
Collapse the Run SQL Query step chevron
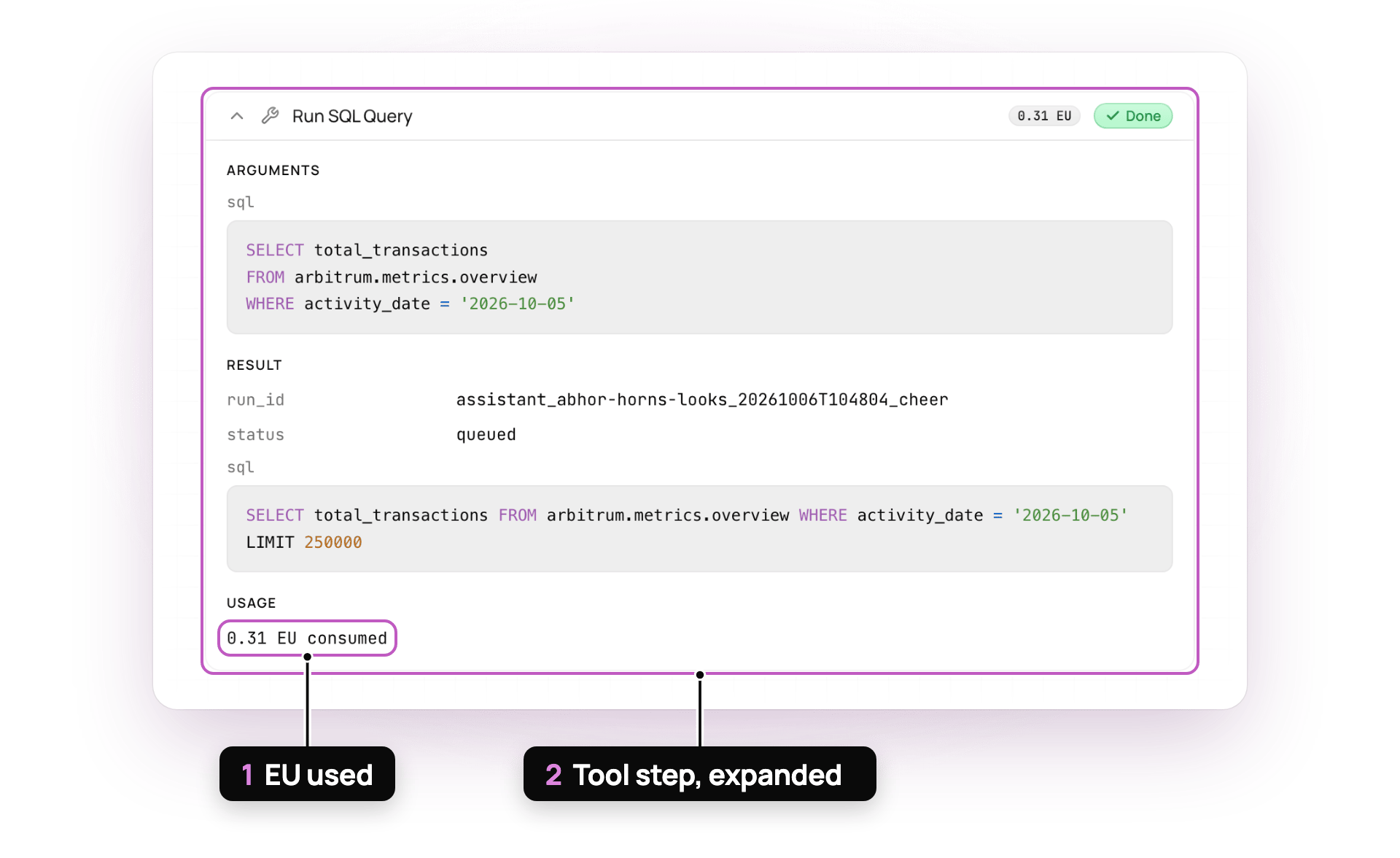pos(236,116)
